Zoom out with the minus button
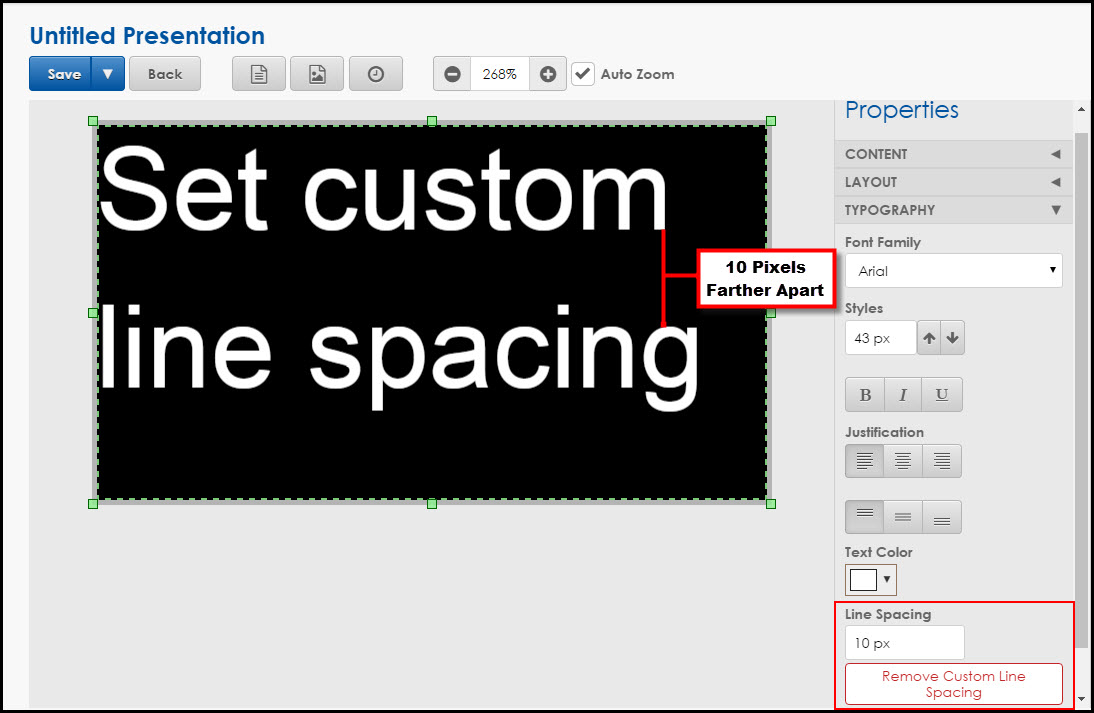 pyautogui.click(x=452, y=74)
